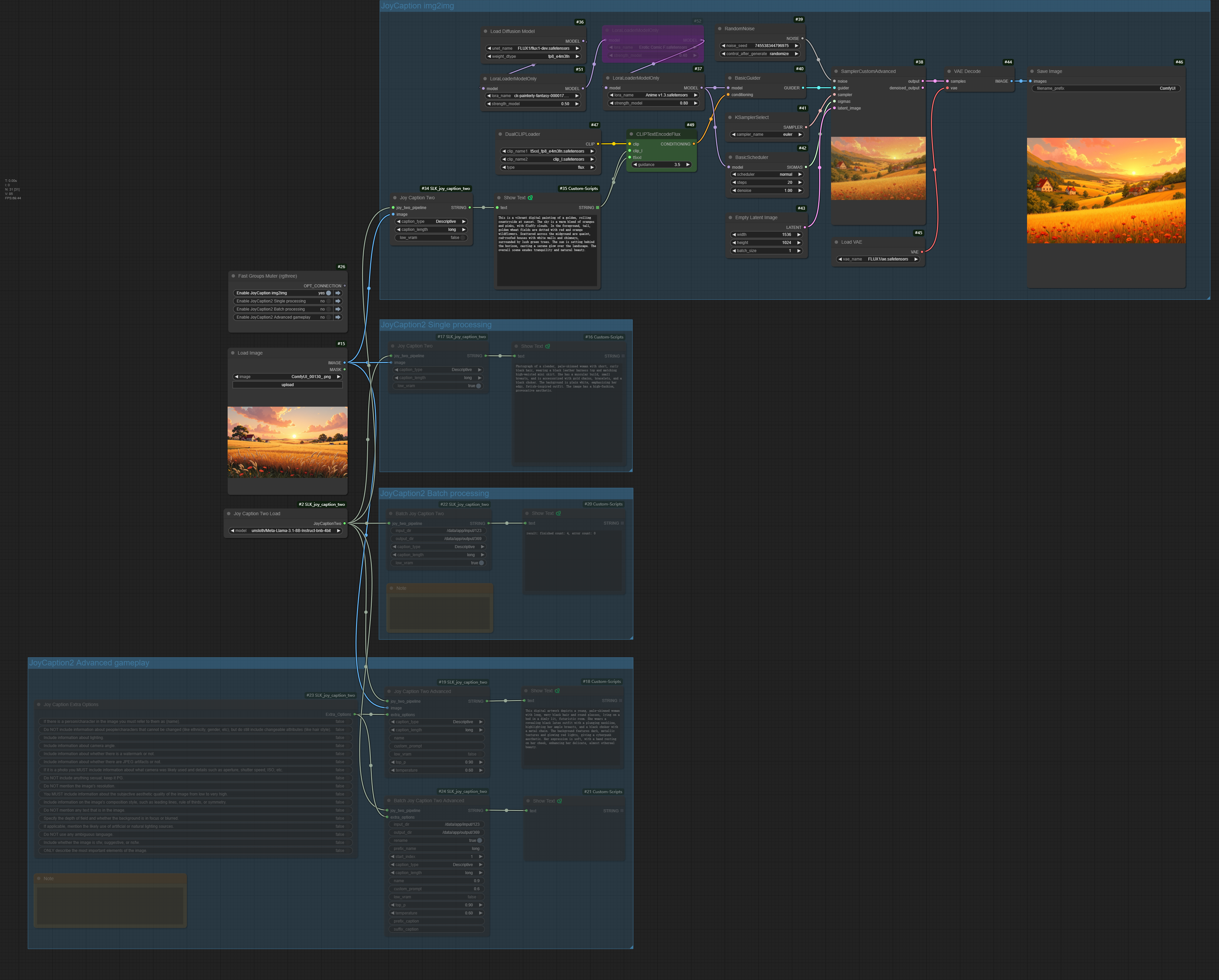The width and height of the screenshot is (1219, 980).
Task: Click the collapse dot on Fast Groups Muter node
Action: pyautogui.click(x=234, y=276)
